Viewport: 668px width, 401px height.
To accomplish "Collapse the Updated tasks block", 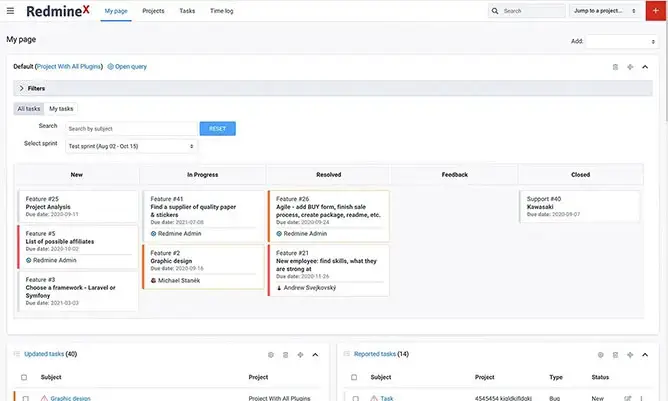I will pyautogui.click(x=315, y=355).
